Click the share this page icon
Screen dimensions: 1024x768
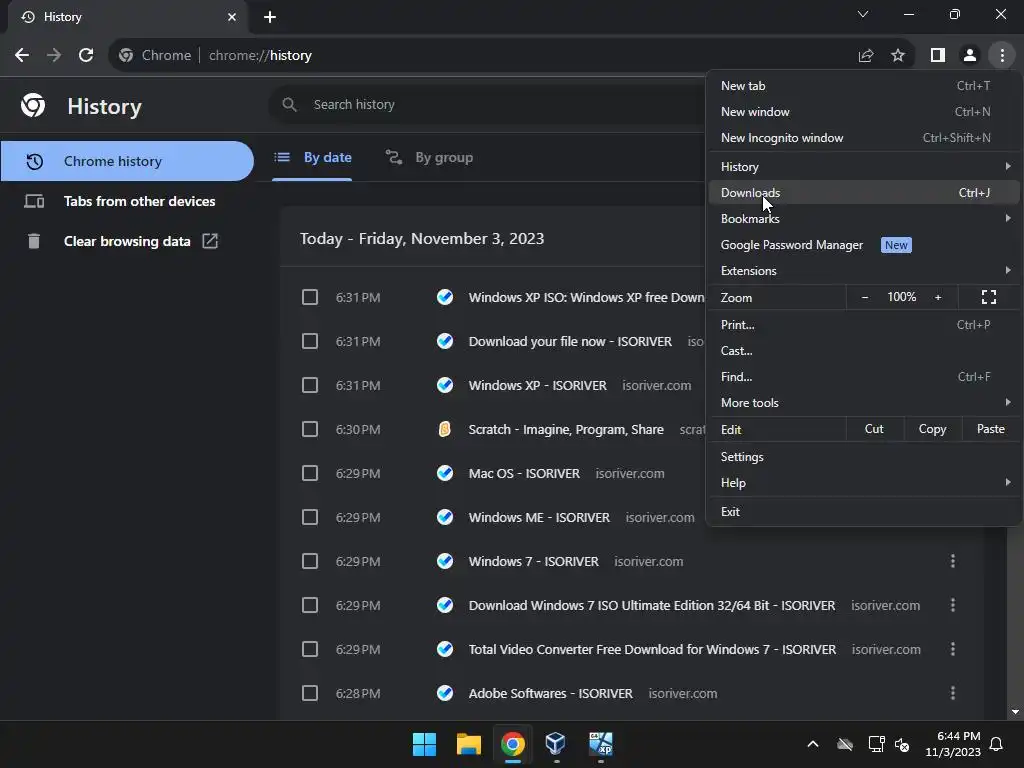(866, 56)
